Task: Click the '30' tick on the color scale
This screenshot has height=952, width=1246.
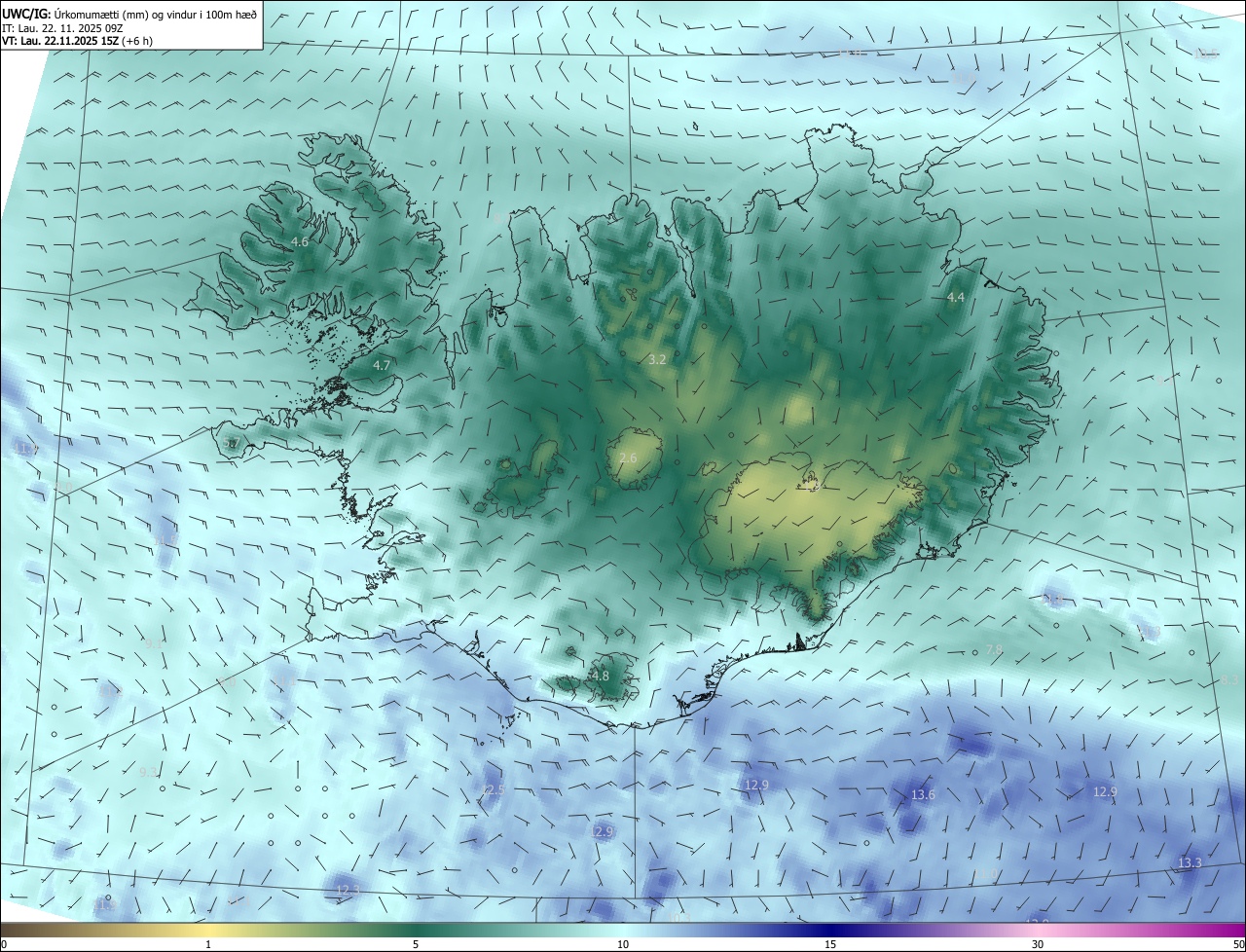Action: 1038,944
